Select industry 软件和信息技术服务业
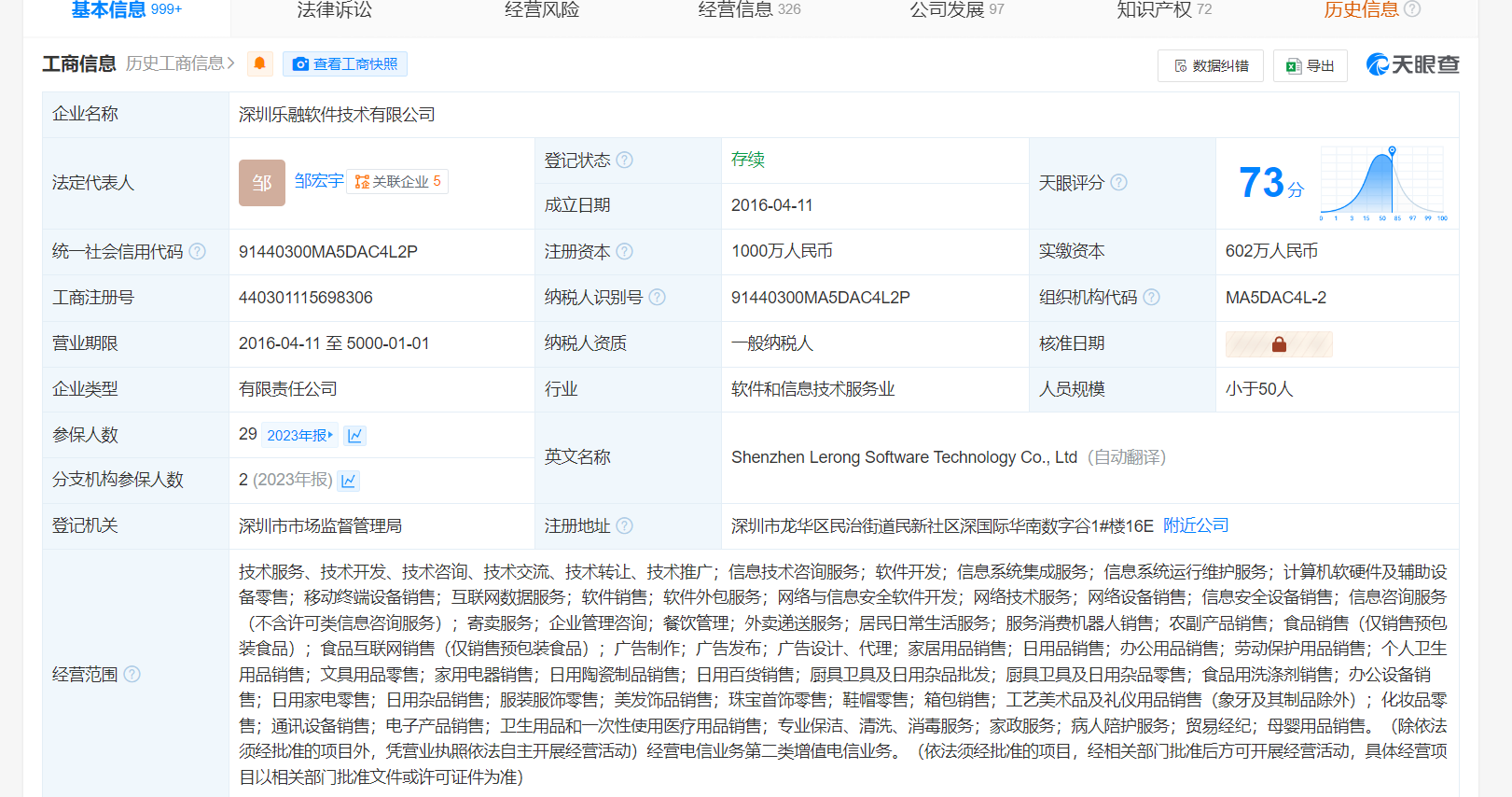This screenshot has width=1512, height=797. click(813, 389)
